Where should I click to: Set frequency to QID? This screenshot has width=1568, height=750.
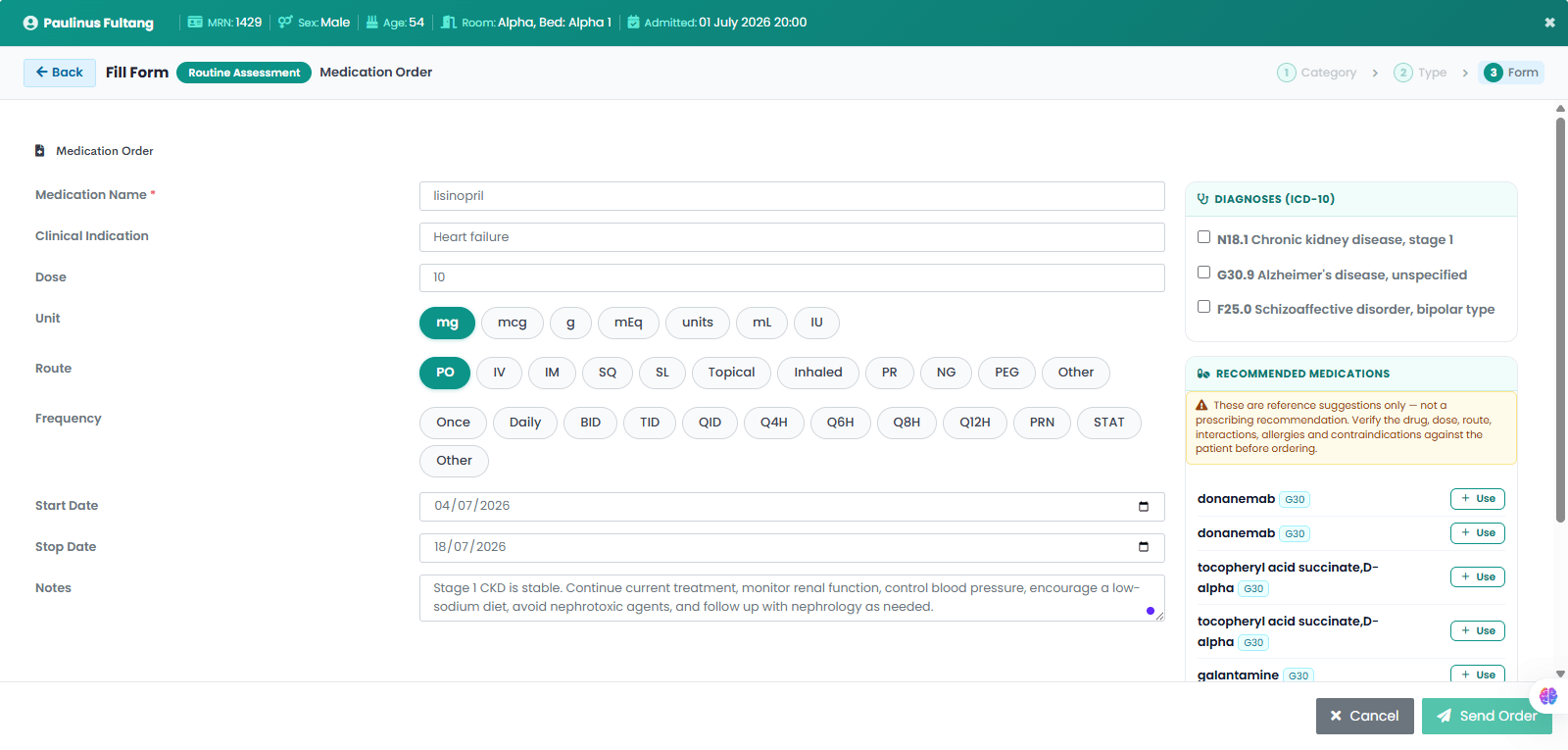710,423
